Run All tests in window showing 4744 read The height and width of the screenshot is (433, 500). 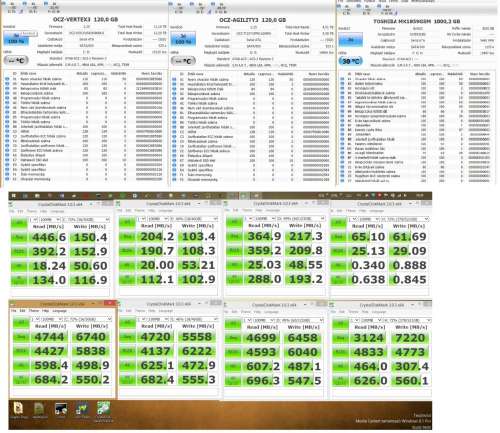click(21, 322)
